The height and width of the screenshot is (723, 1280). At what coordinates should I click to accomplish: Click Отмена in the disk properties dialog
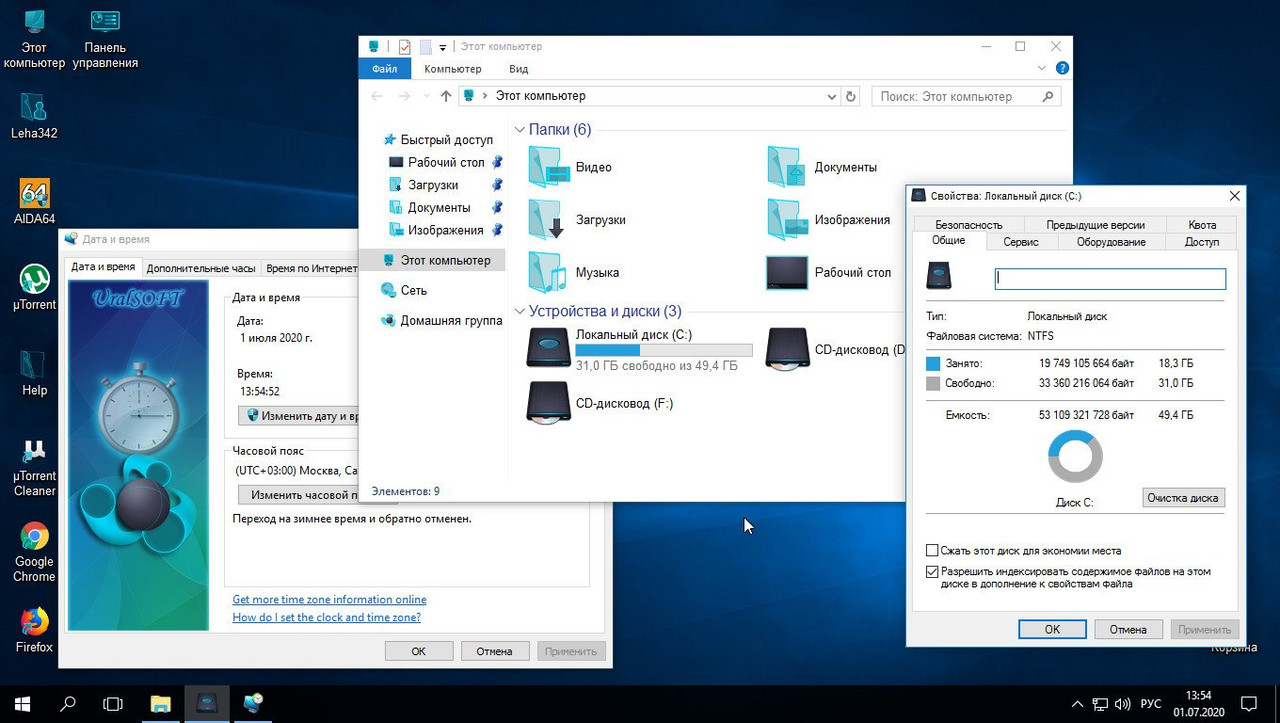click(x=1128, y=630)
